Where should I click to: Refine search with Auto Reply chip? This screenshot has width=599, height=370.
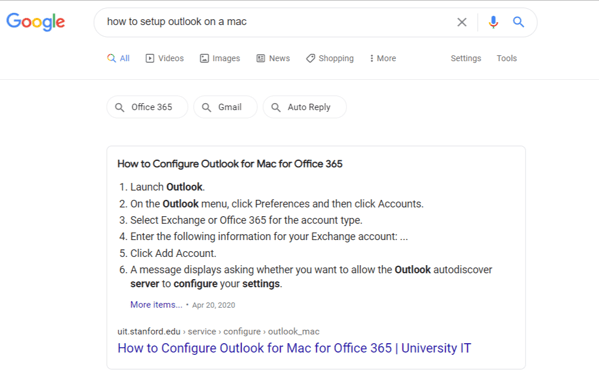tap(304, 107)
